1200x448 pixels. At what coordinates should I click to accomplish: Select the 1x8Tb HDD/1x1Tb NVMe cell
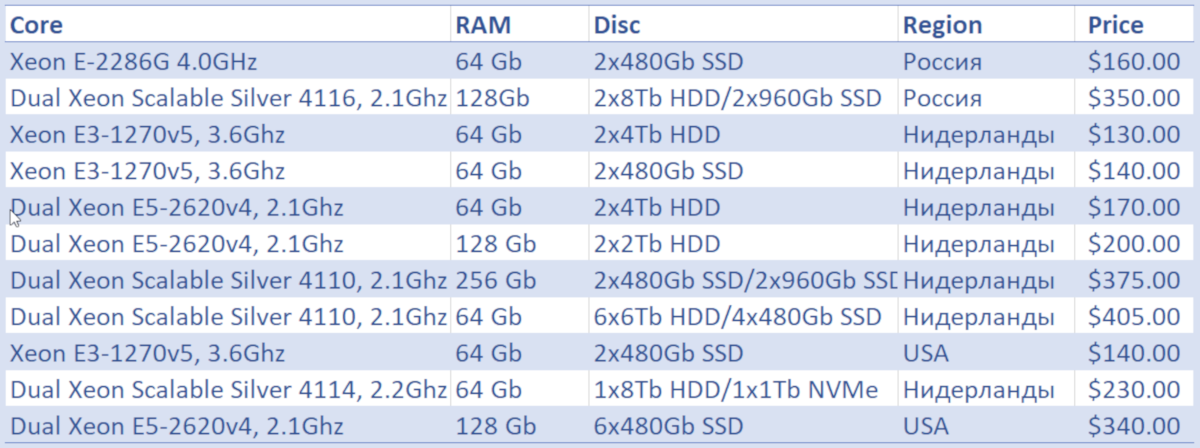742,389
